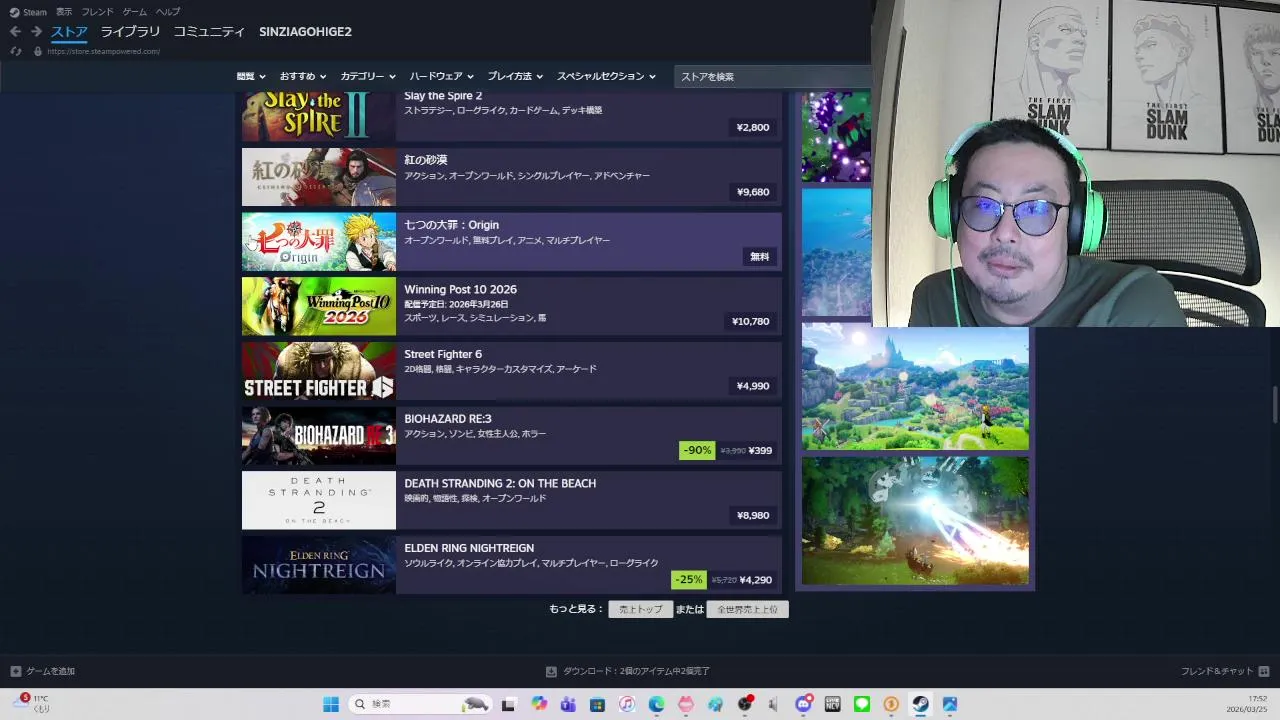Open the ゲーム menu
Screen dimensions: 1280x720
click(134, 12)
